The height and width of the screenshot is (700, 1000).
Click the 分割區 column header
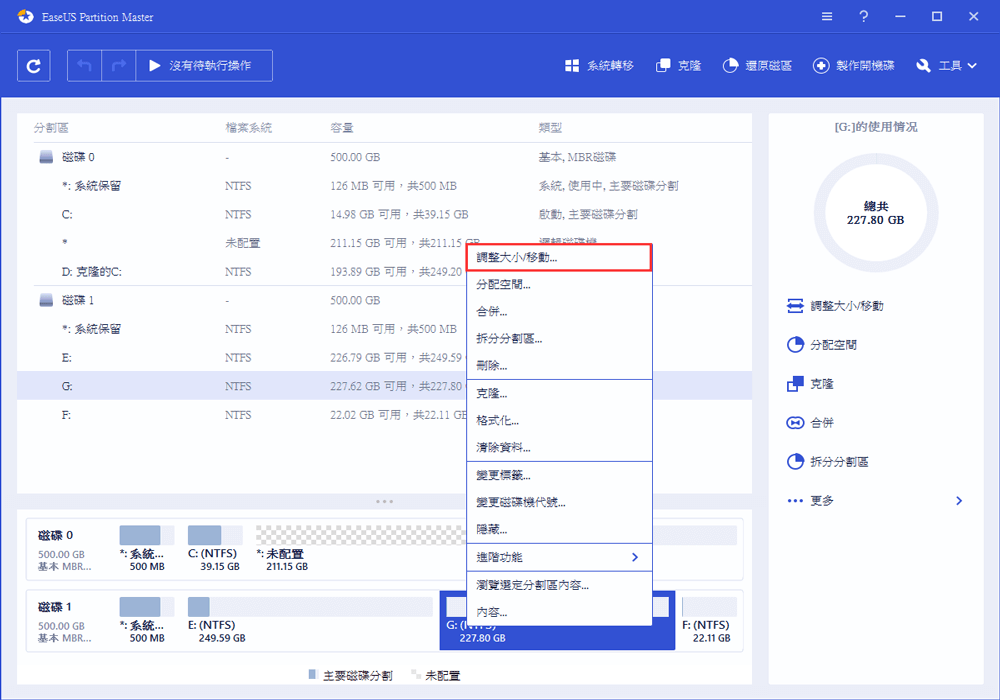click(51, 128)
